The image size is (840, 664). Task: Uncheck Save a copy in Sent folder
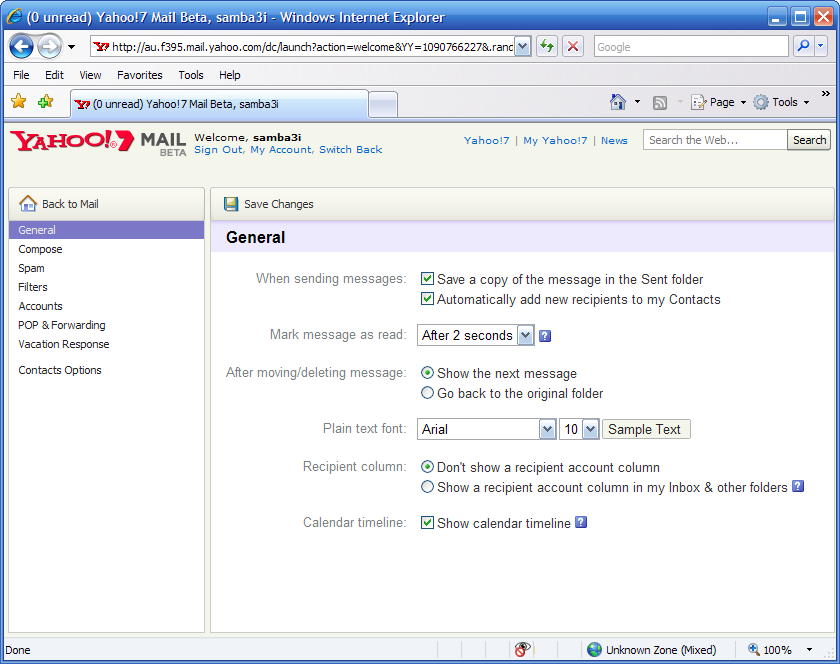tap(428, 280)
